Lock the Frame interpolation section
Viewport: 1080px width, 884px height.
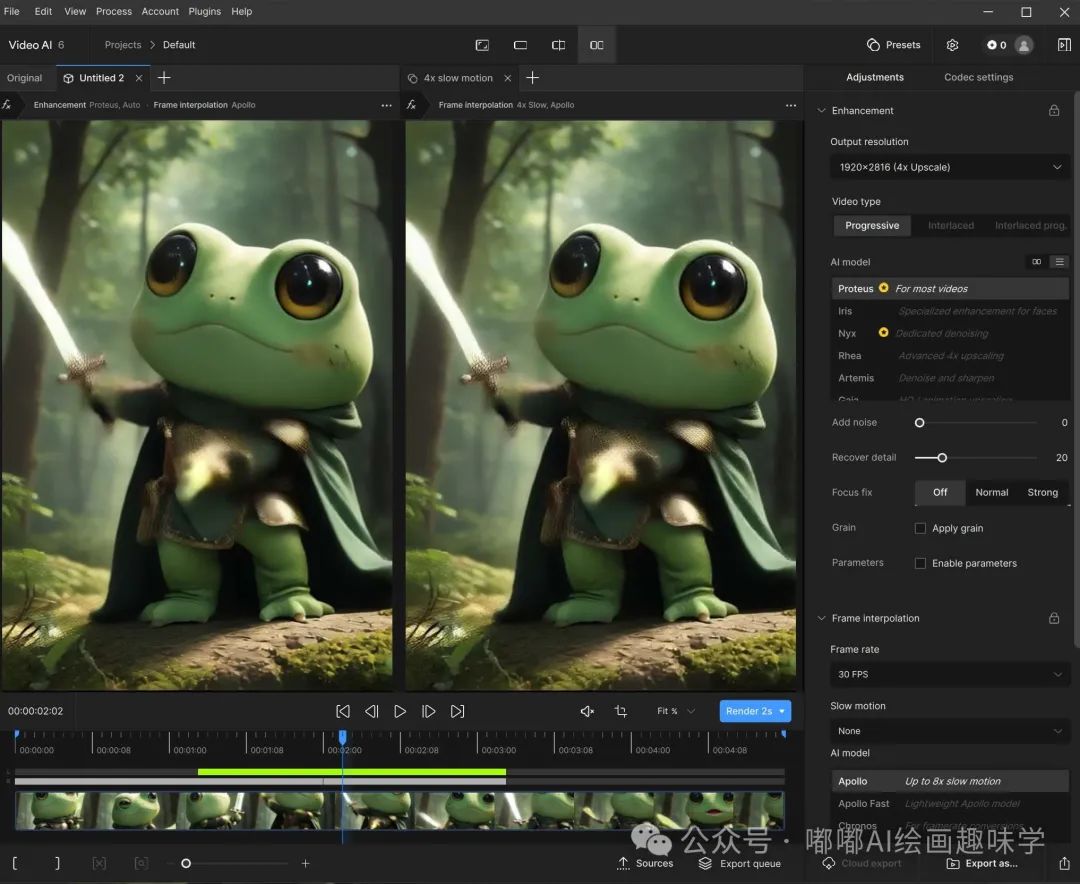tap(1054, 618)
